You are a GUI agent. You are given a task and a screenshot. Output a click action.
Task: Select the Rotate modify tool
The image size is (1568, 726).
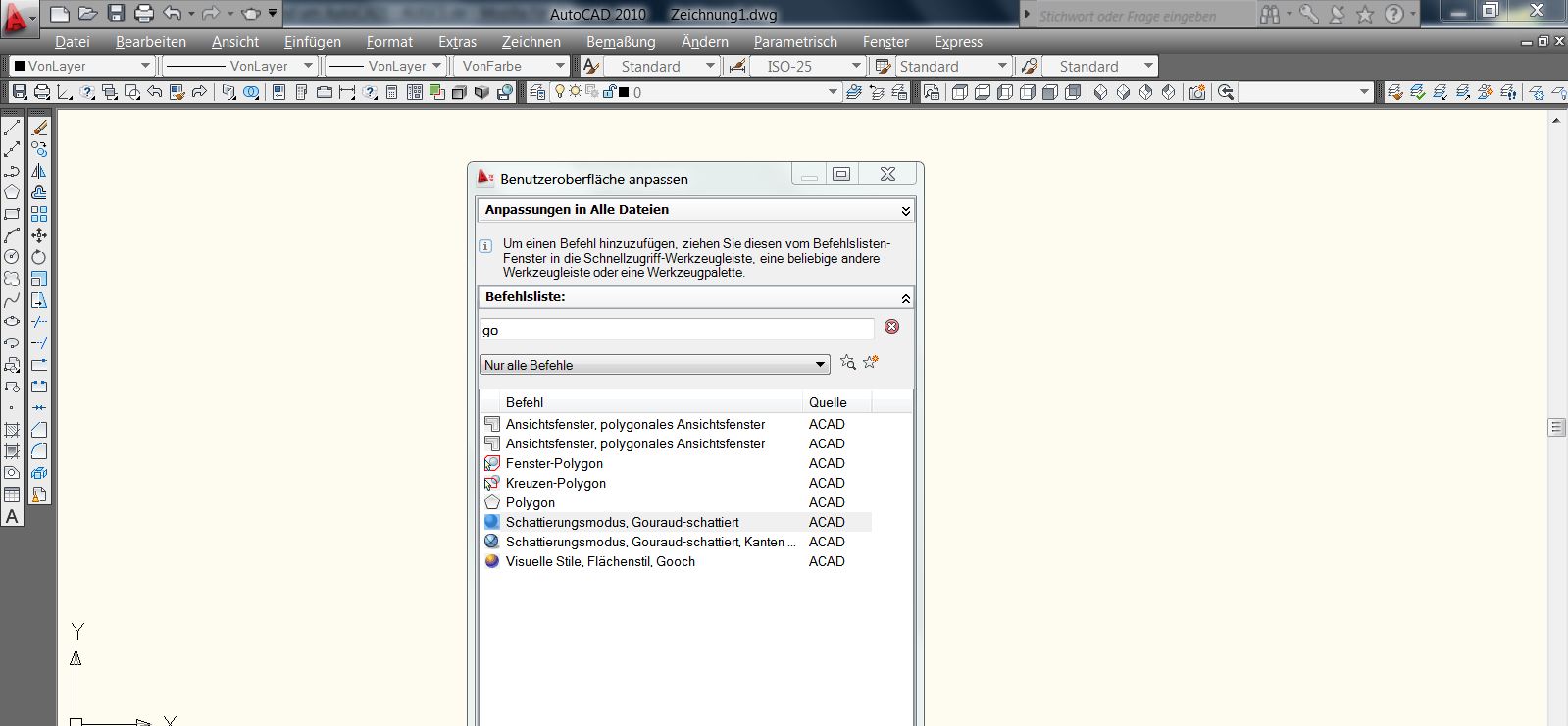[39, 257]
